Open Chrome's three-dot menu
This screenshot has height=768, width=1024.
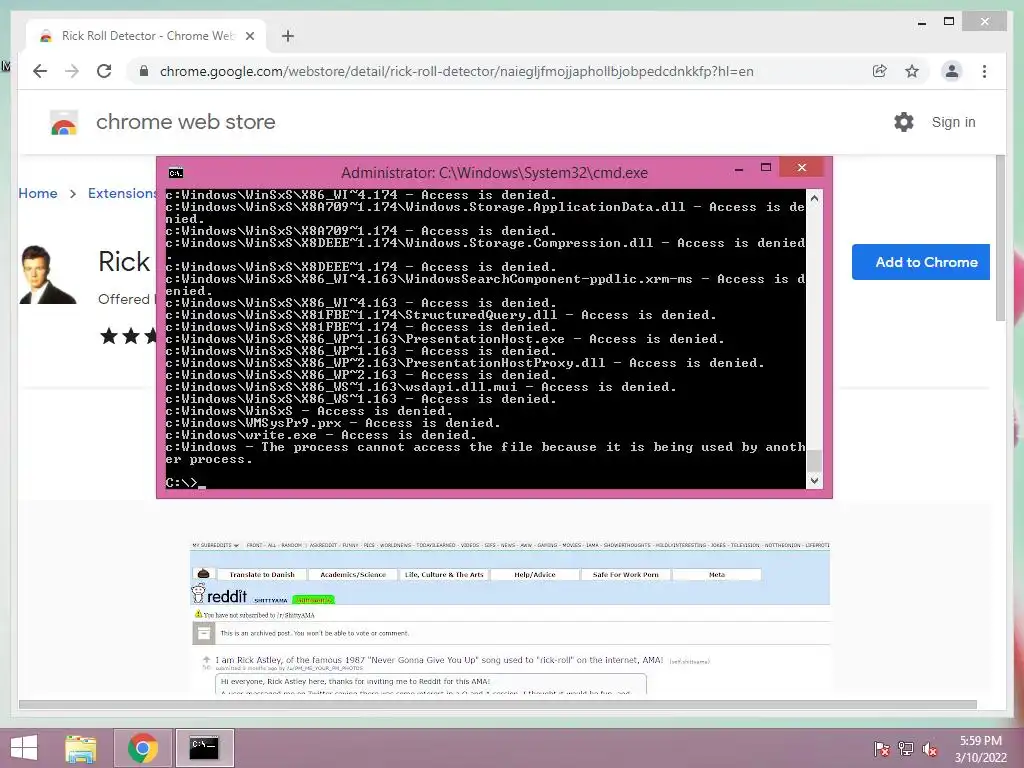[984, 71]
